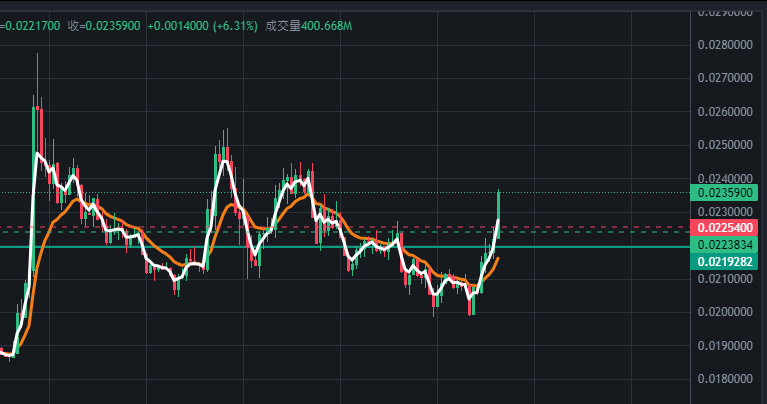The width and height of the screenshot is (767, 404).
Task: Click the closing price value 0.0235900 in header
Action: pyautogui.click(x=113, y=26)
